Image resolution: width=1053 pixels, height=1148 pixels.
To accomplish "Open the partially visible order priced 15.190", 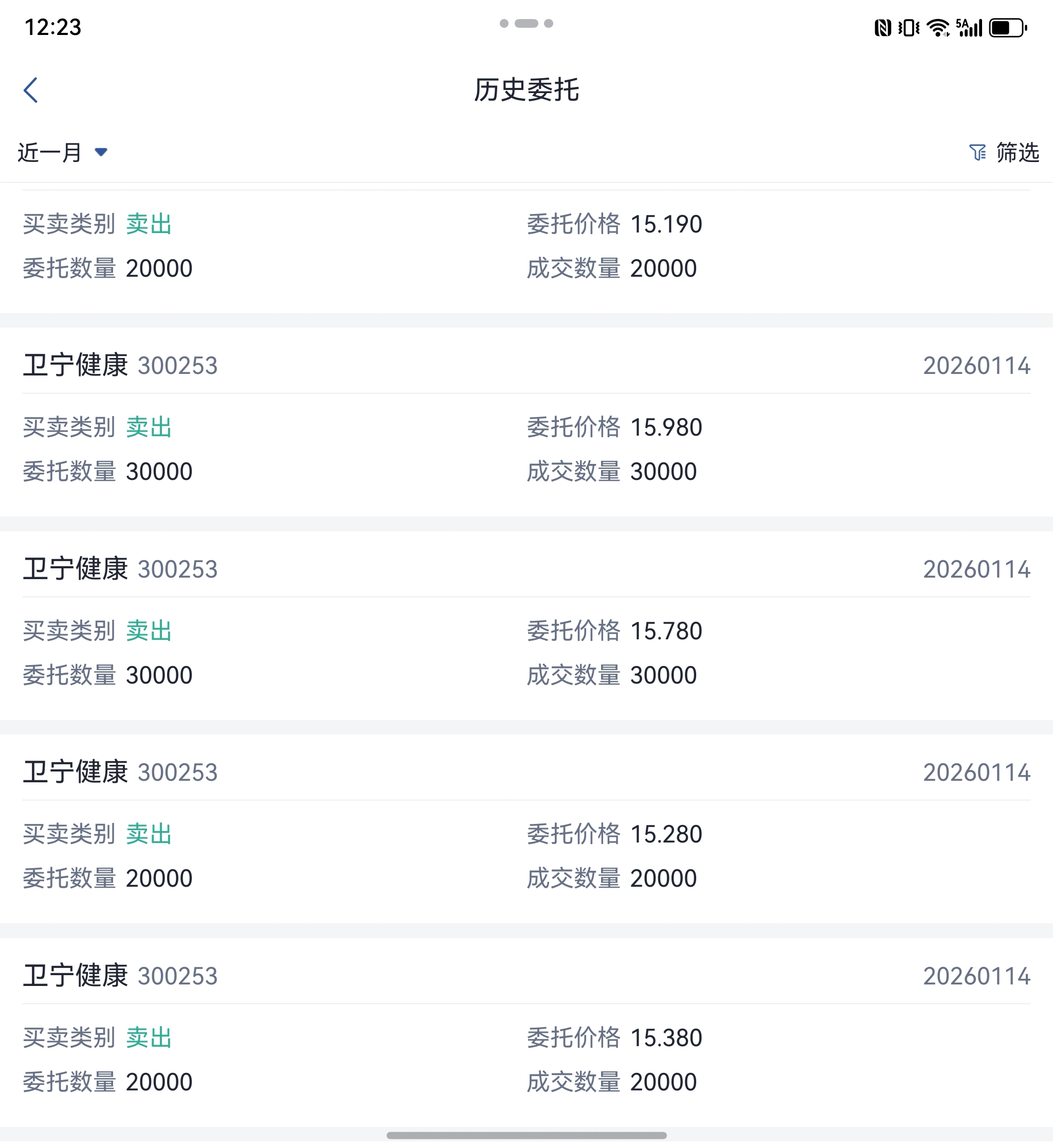I will coord(526,246).
